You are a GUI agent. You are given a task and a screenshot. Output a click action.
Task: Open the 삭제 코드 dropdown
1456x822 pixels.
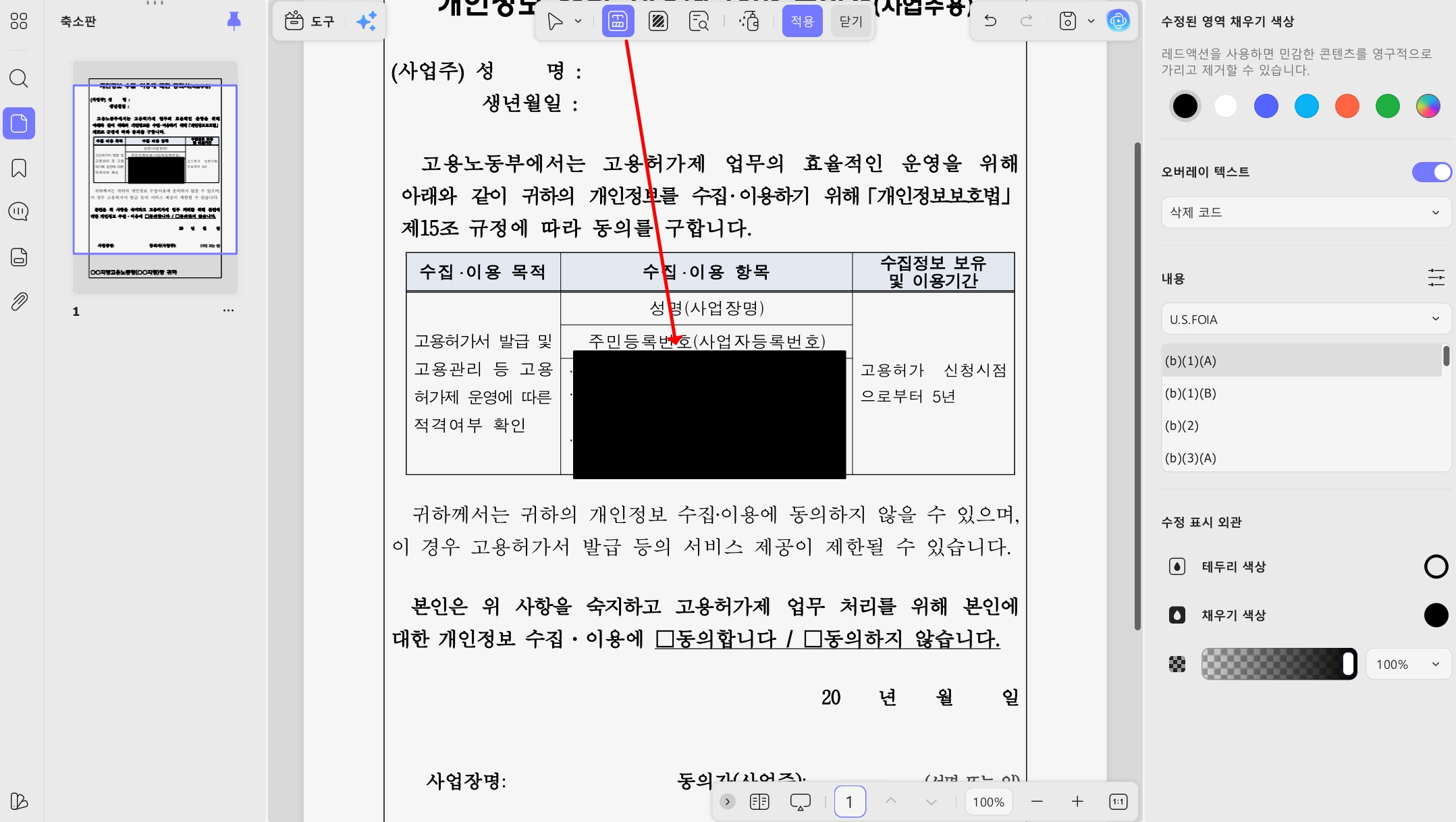pyautogui.click(x=1305, y=213)
